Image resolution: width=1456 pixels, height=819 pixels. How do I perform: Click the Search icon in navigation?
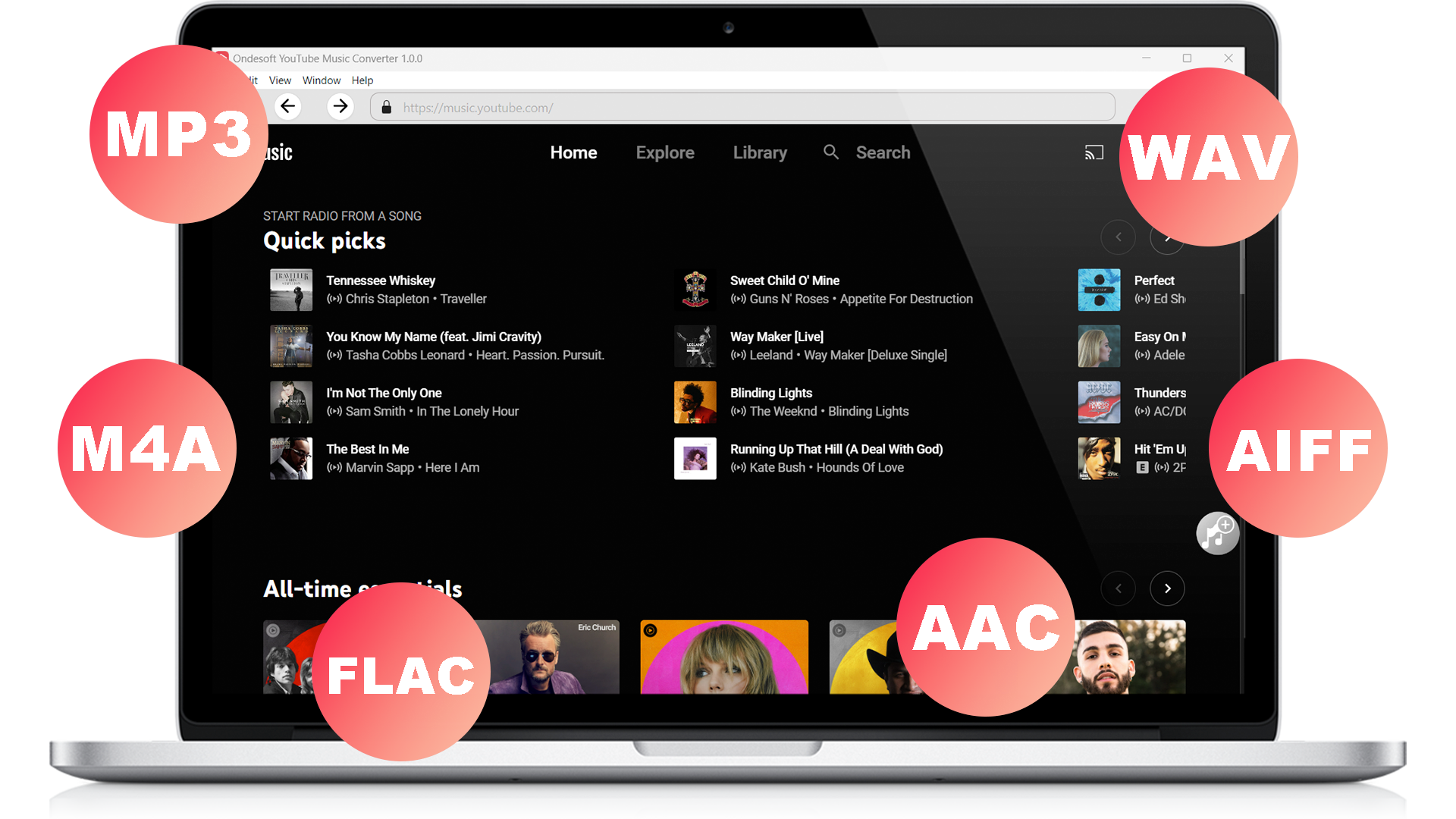pos(832,152)
